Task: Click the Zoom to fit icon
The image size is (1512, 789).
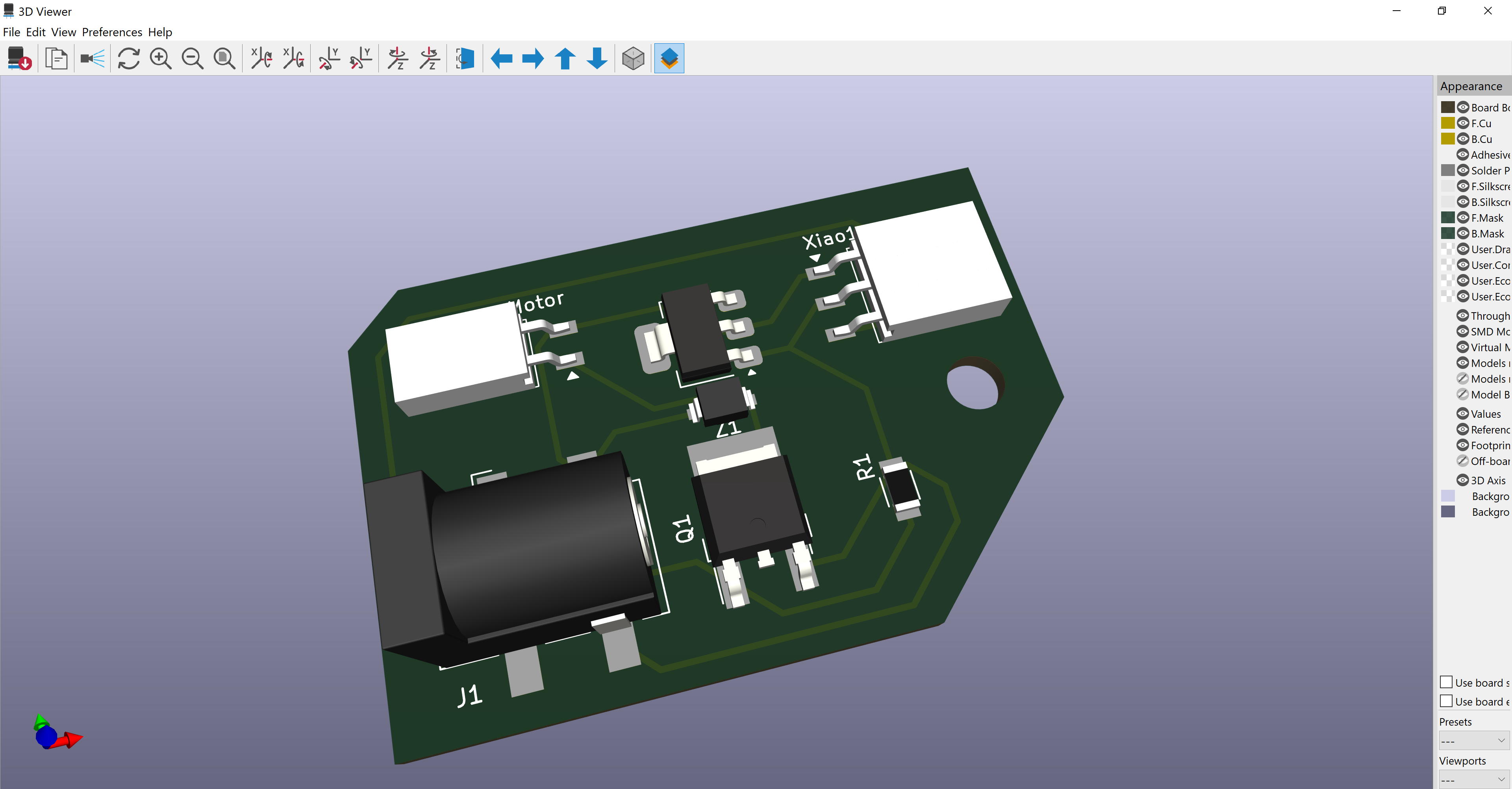Action: point(224,58)
